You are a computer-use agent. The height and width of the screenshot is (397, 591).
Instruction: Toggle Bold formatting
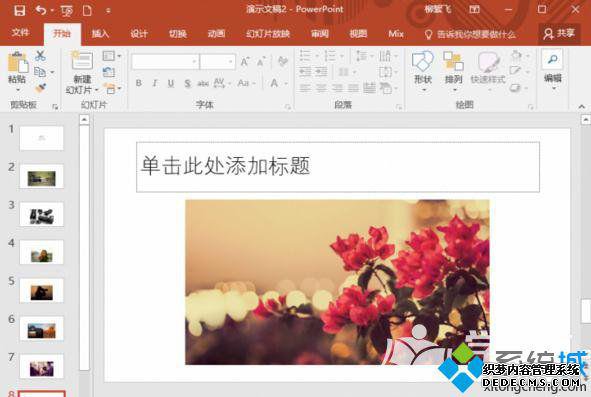[x=139, y=83]
